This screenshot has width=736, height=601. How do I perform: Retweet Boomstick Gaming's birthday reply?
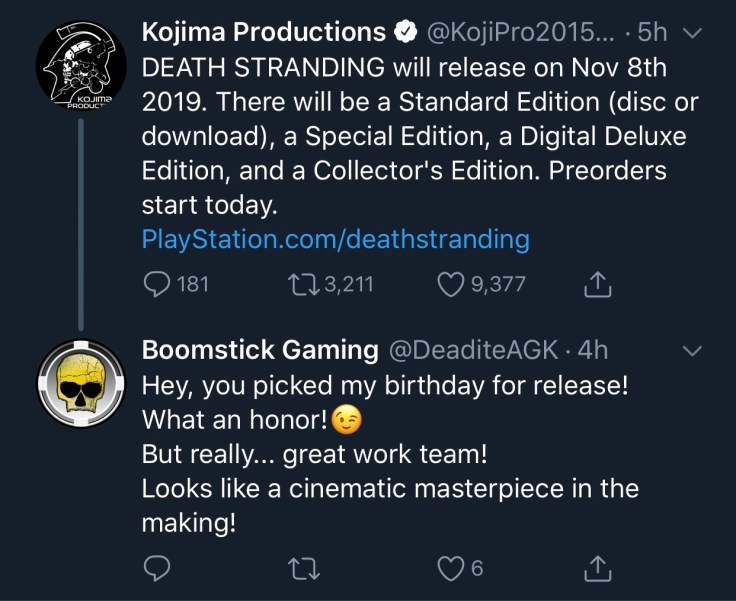300,568
